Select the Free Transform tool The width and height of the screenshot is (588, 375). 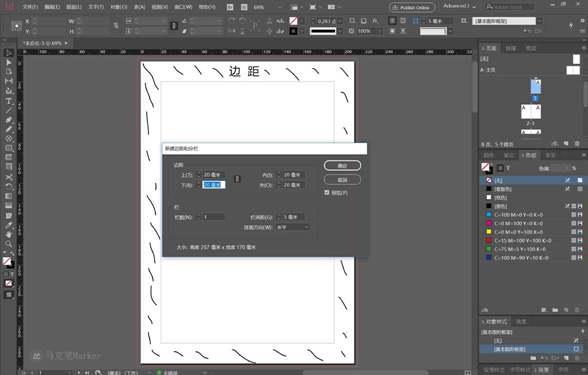8,186
